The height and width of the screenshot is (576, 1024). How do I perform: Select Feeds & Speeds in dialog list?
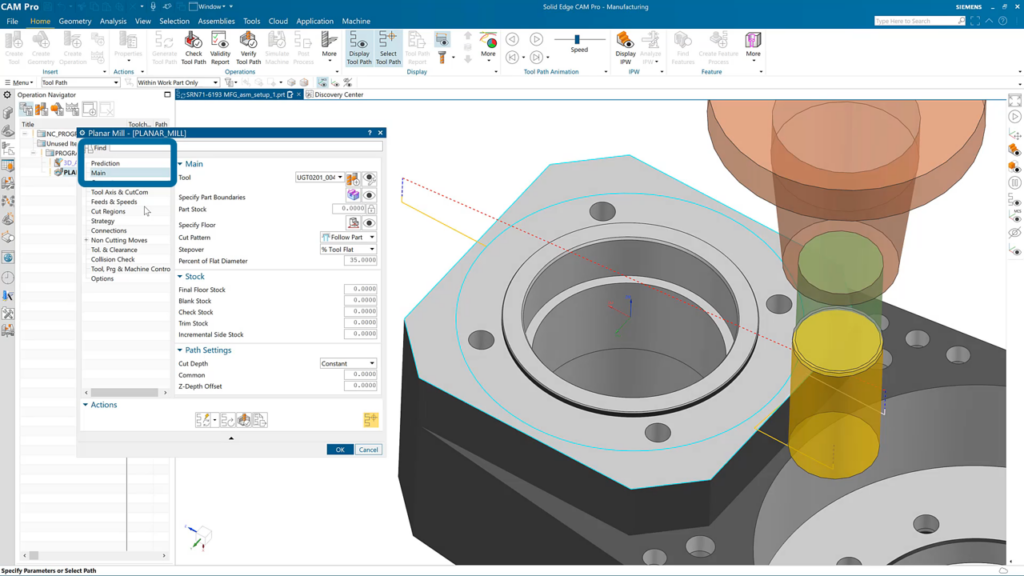click(114, 202)
